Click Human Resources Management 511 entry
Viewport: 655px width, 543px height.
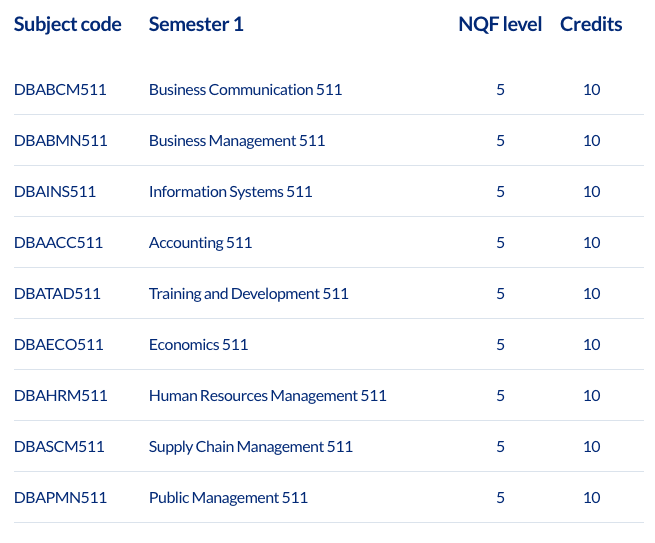click(268, 396)
